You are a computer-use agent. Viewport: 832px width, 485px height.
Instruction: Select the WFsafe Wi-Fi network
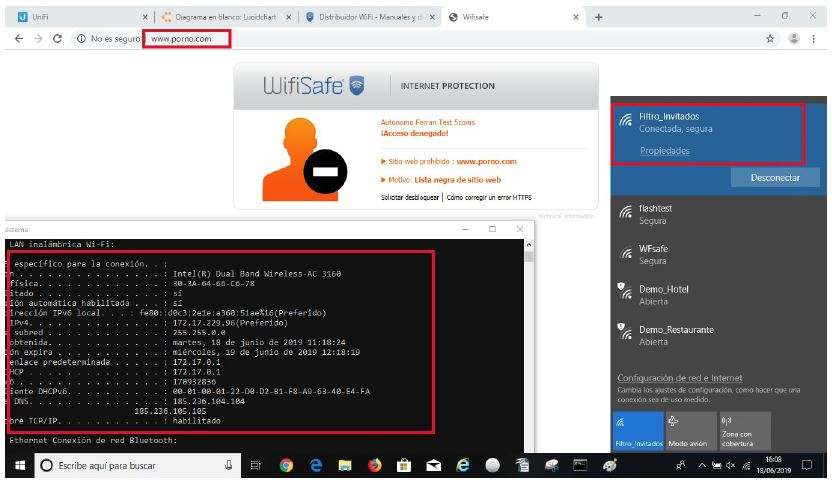pyautogui.click(x=718, y=255)
